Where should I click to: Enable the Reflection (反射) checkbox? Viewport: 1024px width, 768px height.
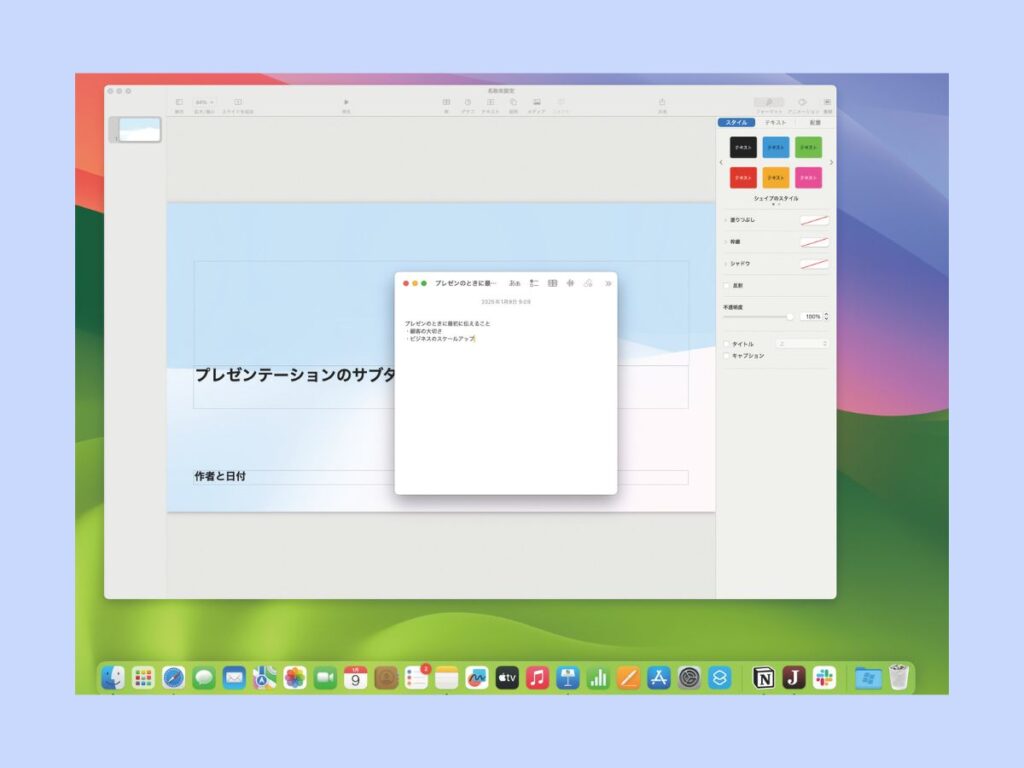point(726,285)
